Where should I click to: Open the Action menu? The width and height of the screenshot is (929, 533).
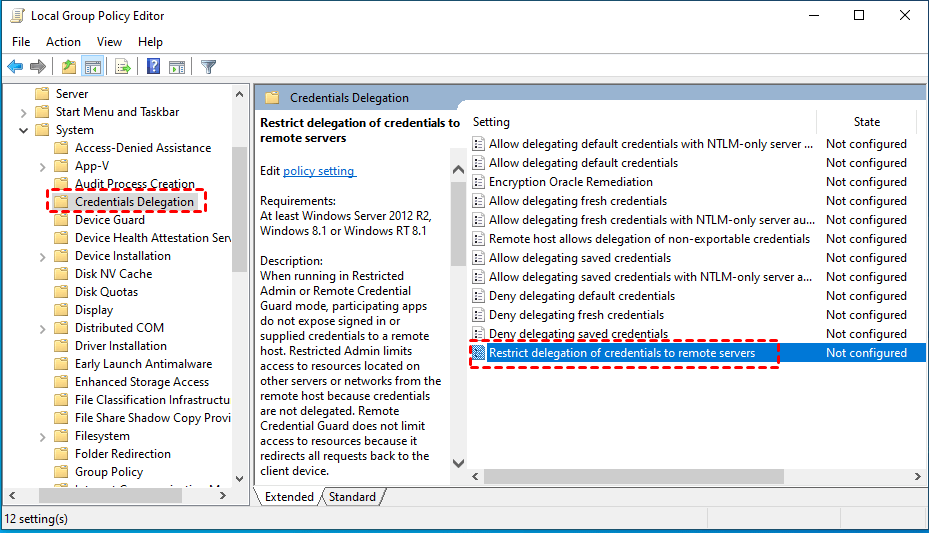[x=63, y=42]
